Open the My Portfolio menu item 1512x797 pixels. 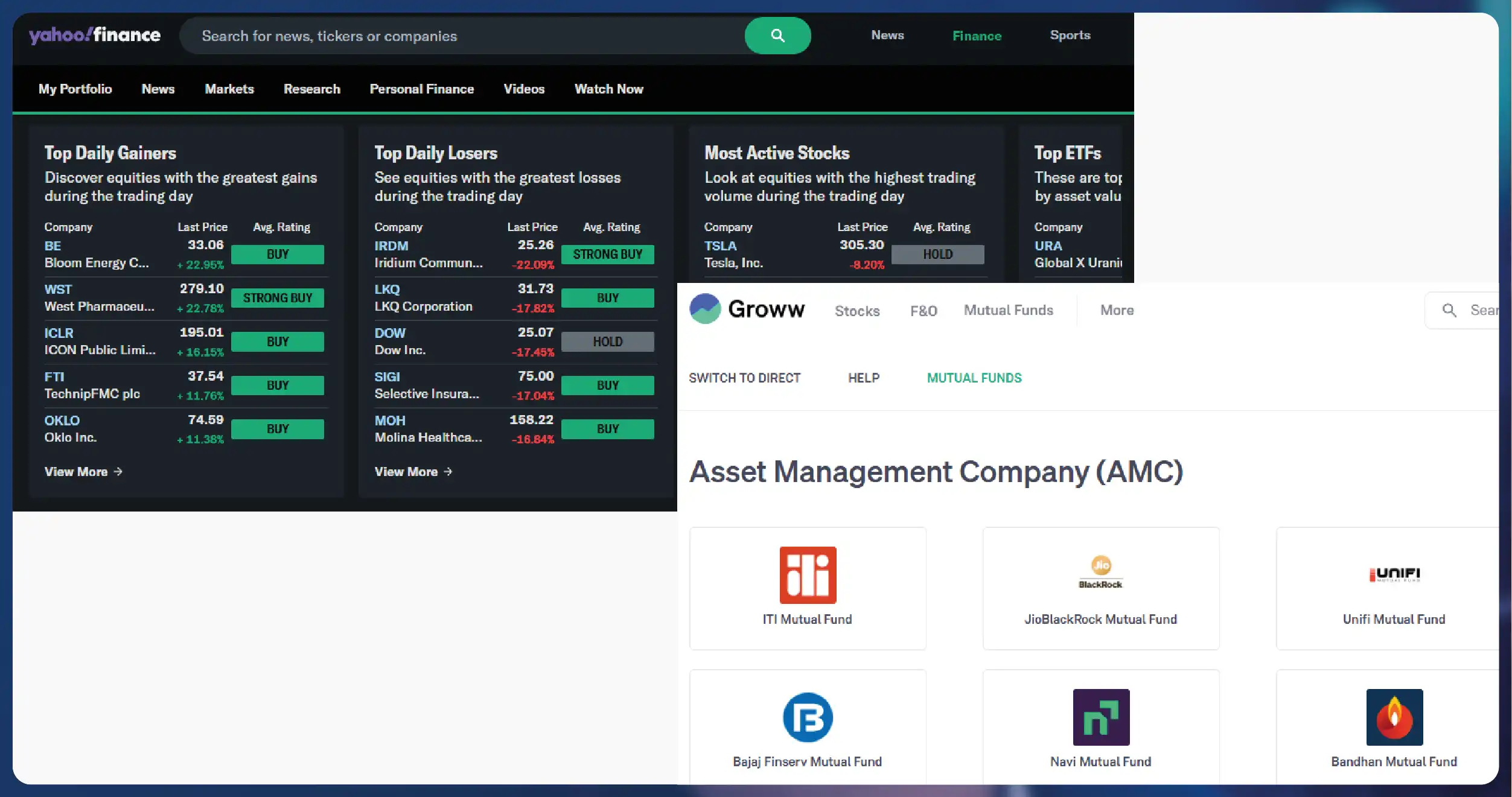(x=75, y=89)
